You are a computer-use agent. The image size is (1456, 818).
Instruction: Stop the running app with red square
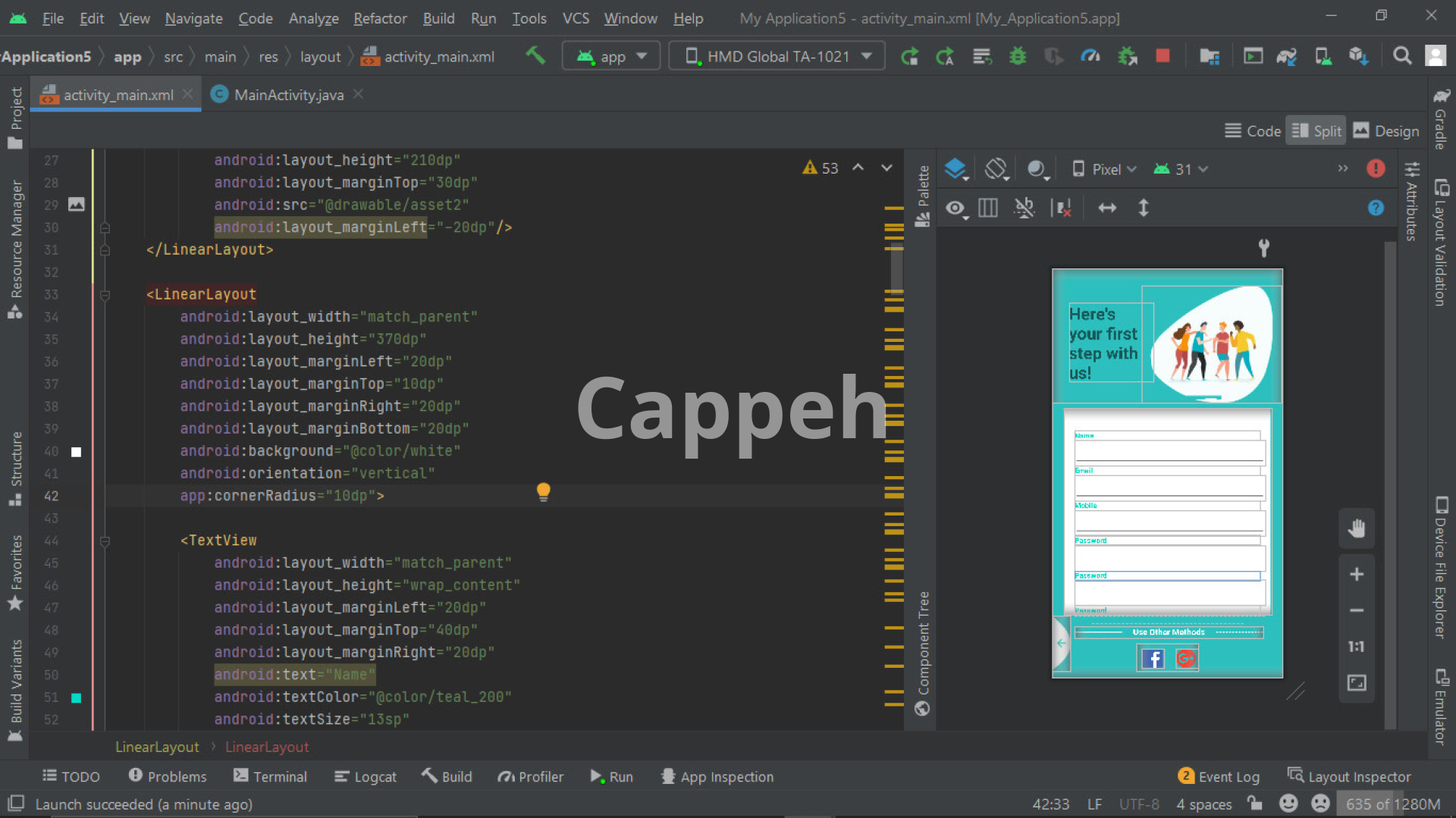pyautogui.click(x=1163, y=56)
